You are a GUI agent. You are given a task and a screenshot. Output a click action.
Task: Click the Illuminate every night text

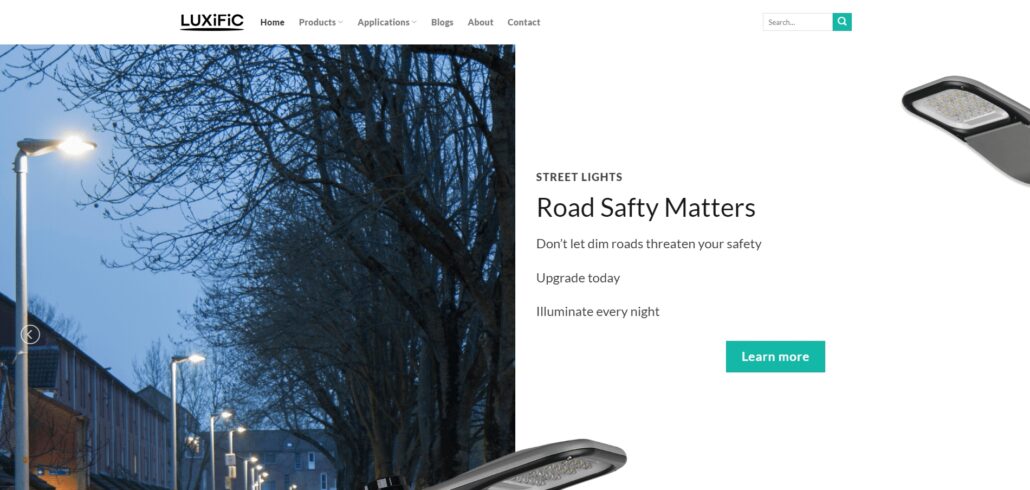(598, 311)
